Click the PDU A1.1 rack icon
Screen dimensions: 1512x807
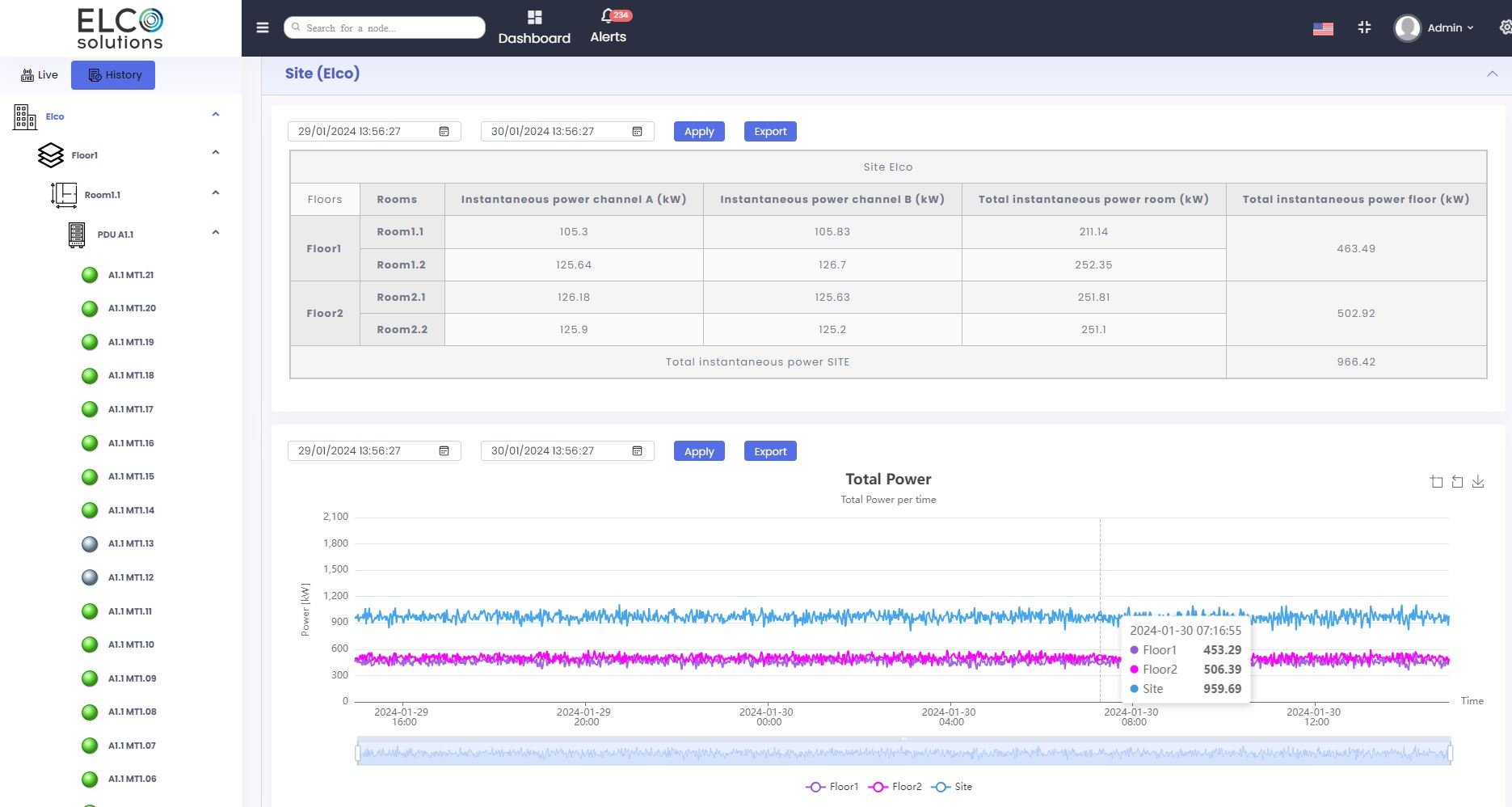click(x=77, y=234)
